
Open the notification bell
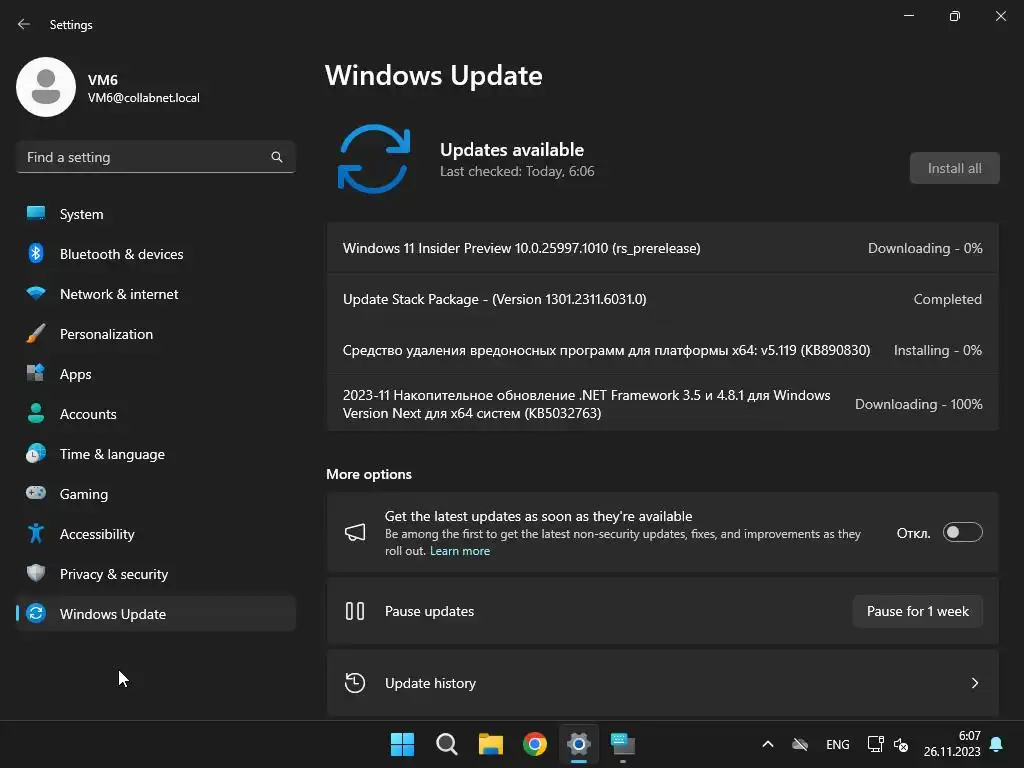click(x=997, y=744)
